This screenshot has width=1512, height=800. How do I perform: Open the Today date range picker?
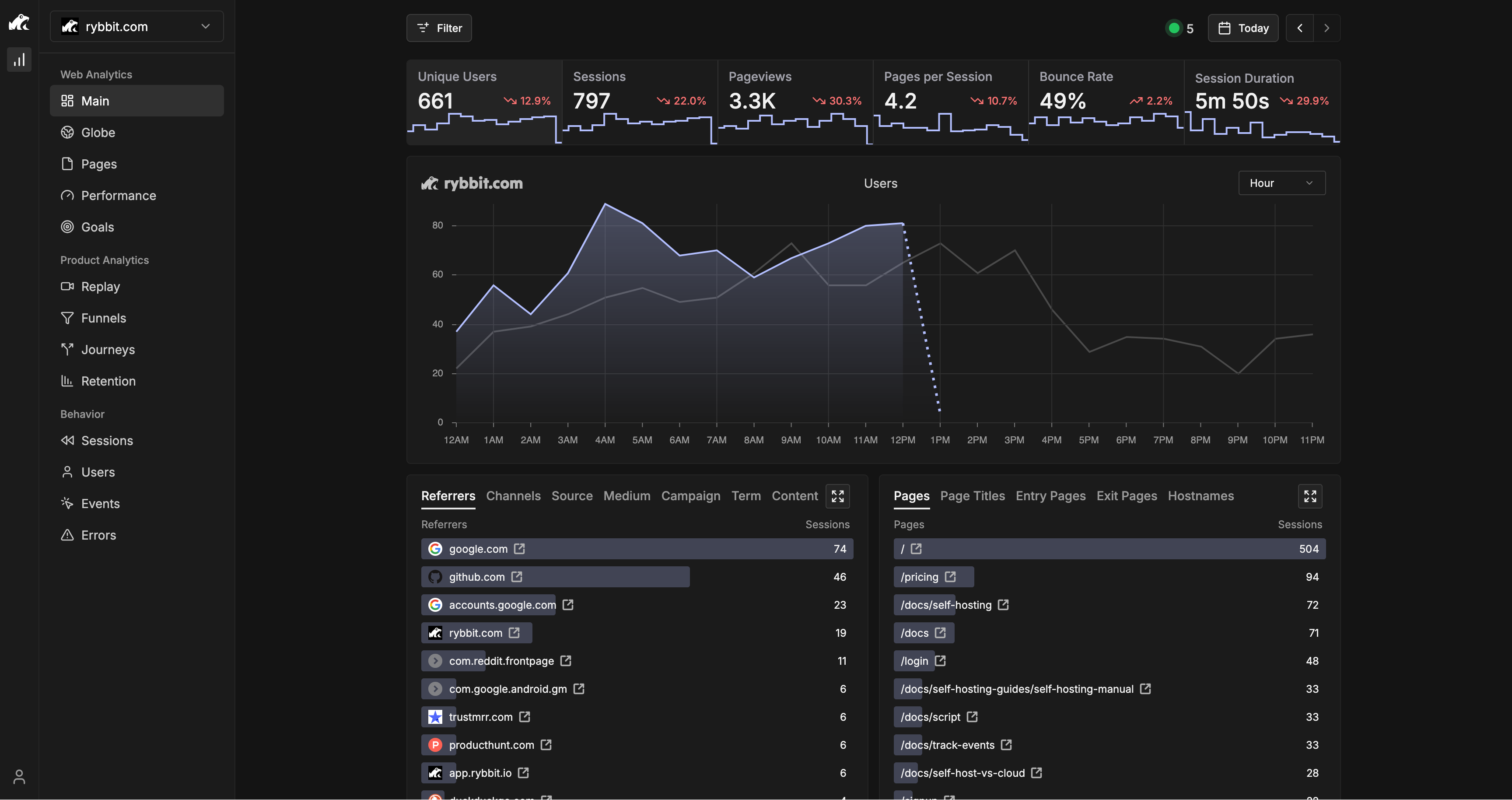1242,28
